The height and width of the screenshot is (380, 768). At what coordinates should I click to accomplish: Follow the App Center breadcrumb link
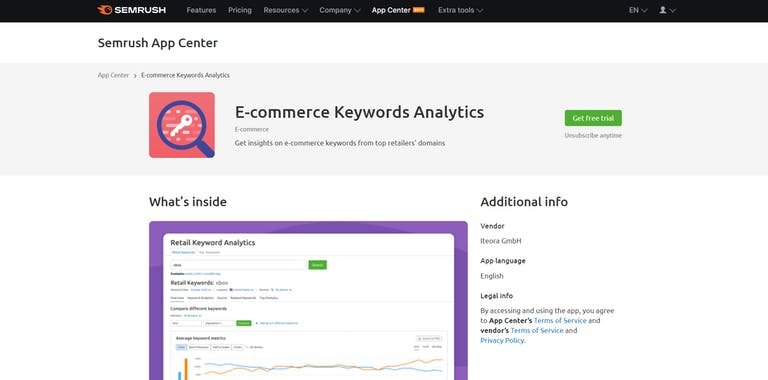(113, 75)
